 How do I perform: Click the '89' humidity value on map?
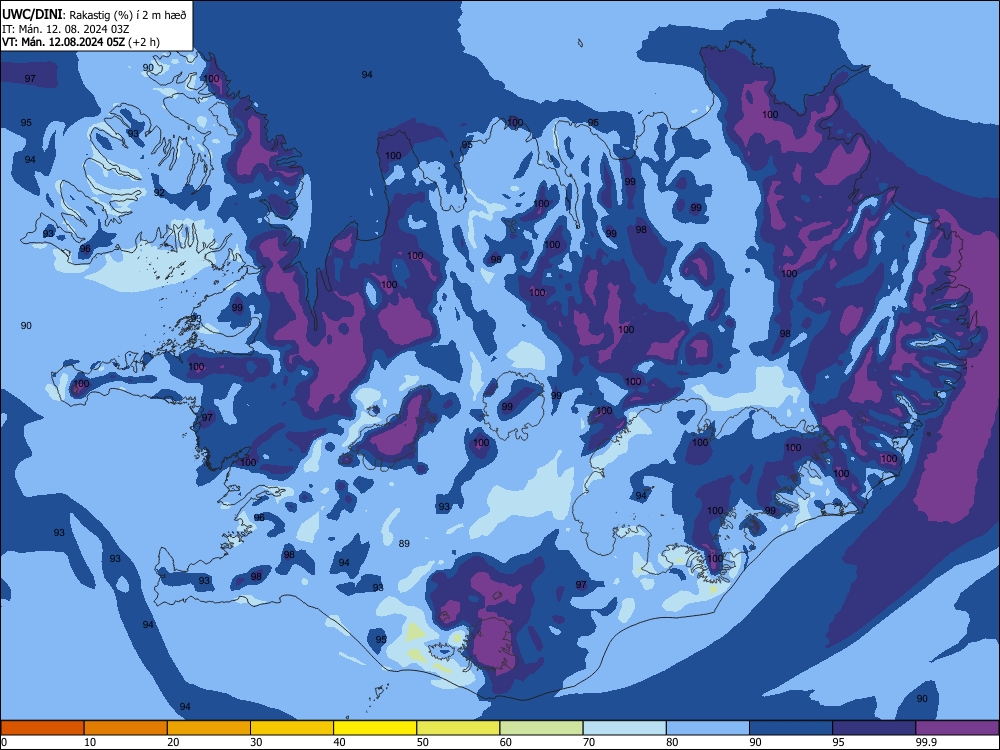click(404, 543)
